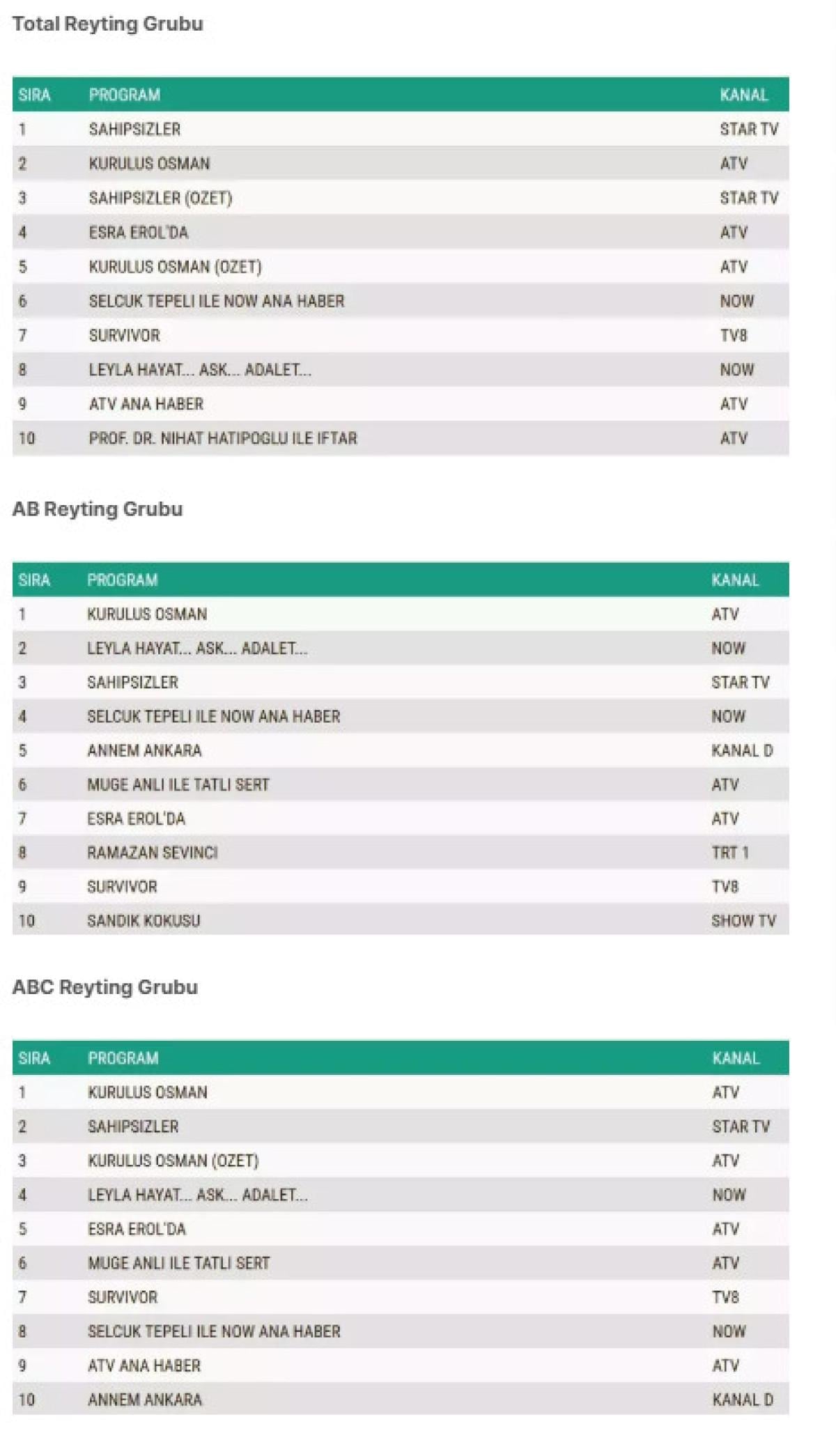Screen dimensions: 836x1456
Task: Click KANAL column header in AB Reyting table
Action: [x=735, y=580]
